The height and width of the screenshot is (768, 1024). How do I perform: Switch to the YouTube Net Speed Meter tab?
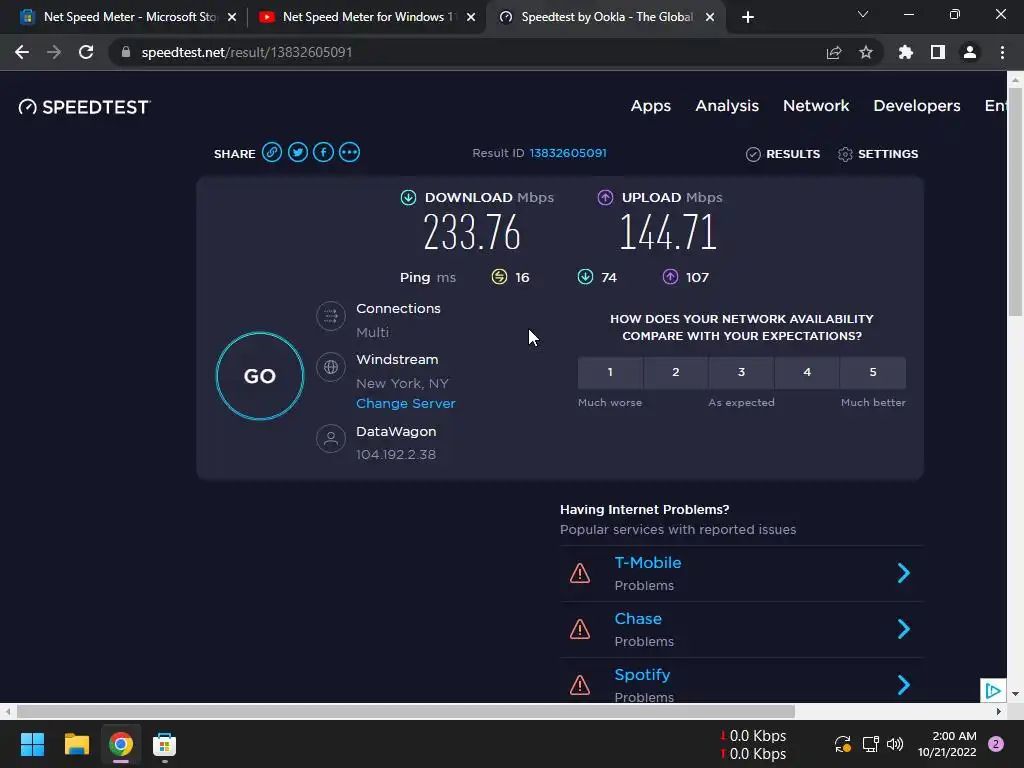coord(366,17)
